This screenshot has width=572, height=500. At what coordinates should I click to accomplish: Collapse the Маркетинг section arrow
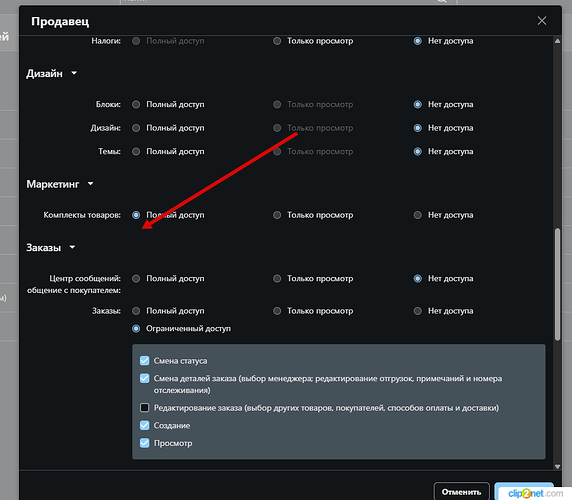tap(90, 184)
